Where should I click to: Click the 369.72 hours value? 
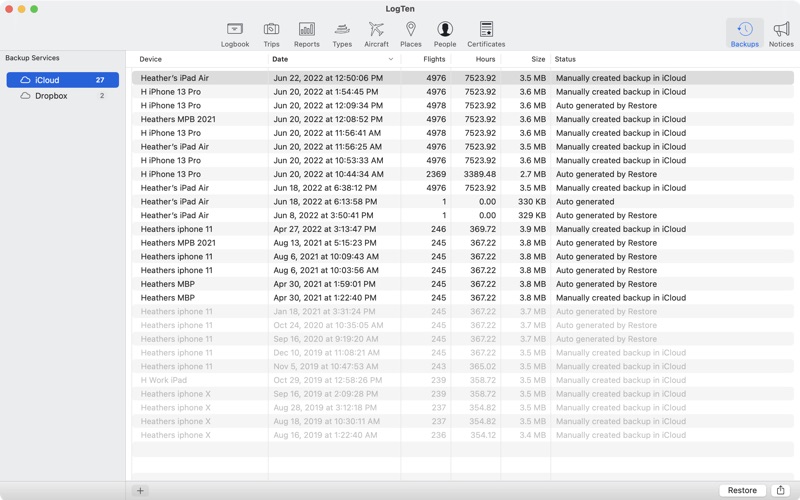[x=483, y=229]
